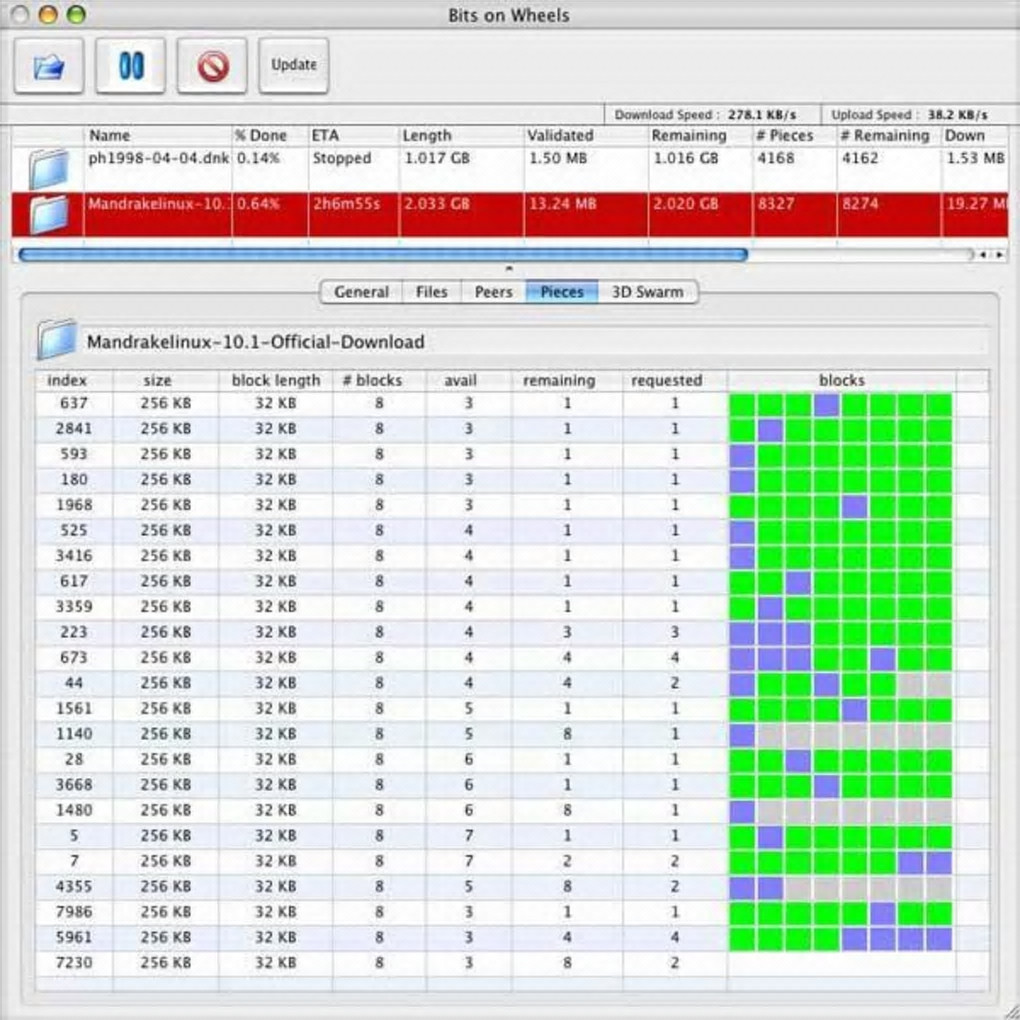This screenshot has height=1020, width=1020.
Task: Select piece row with index 4355
Action: [512, 886]
